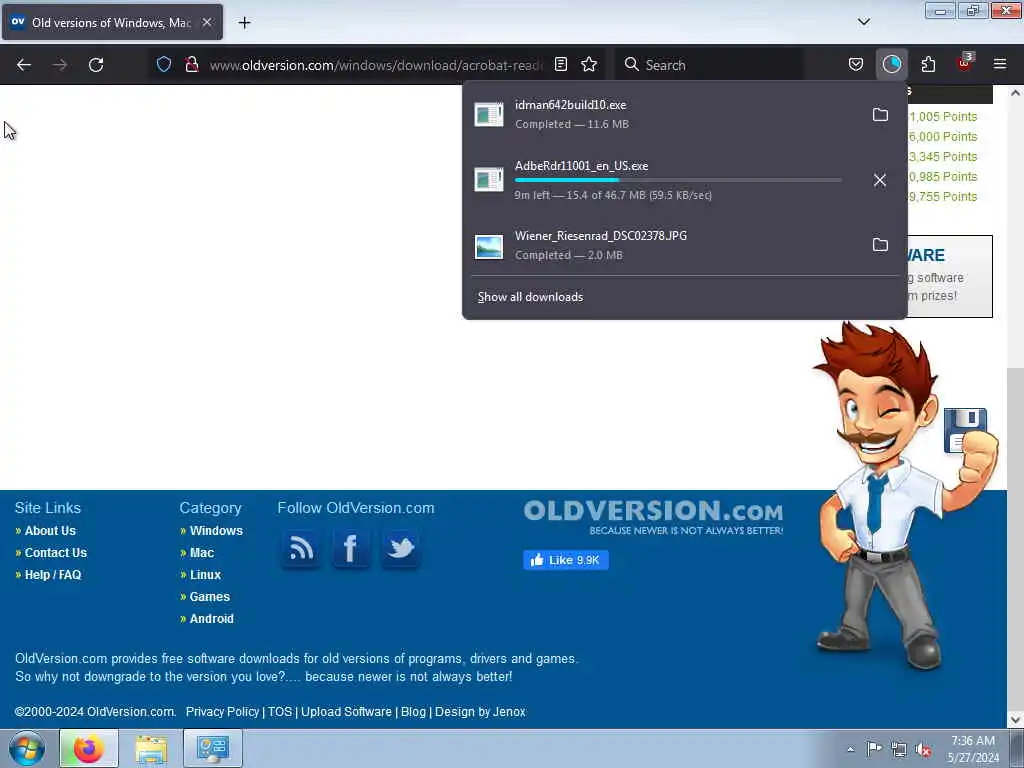The image size is (1024, 768).
Task: Select the Old versions of Windows tab
Action: coord(112,22)
